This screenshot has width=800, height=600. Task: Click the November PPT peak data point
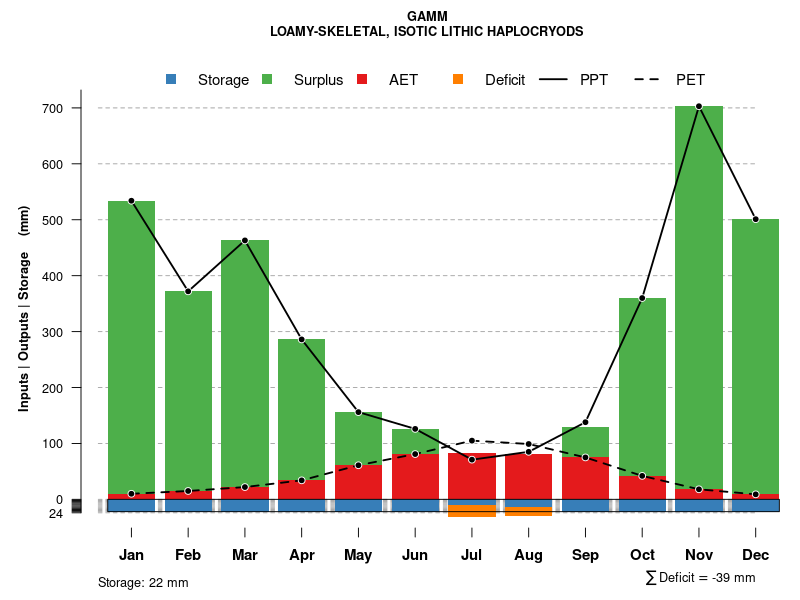click(x=699, y=106)
